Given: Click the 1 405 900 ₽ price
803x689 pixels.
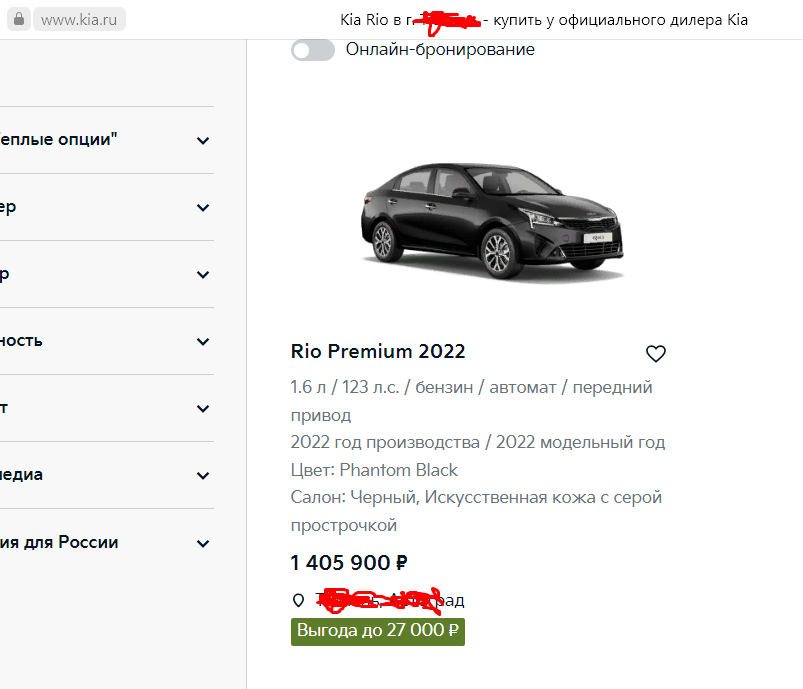Looking at the screenshot, I should point(349,563).
